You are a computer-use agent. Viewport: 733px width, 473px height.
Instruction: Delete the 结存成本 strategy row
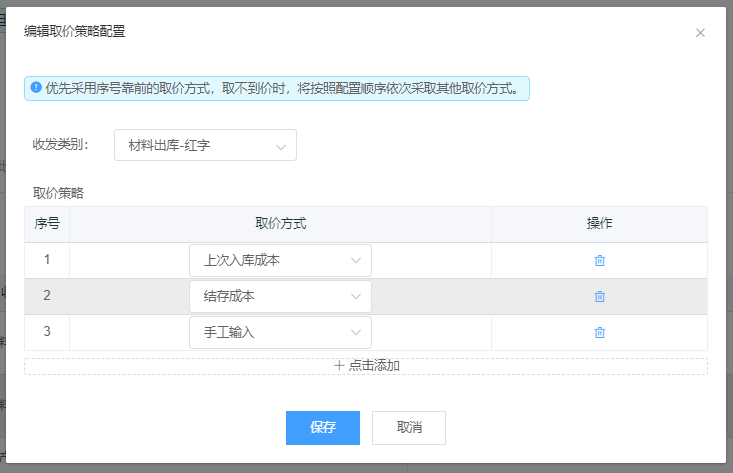coord(599,296)
